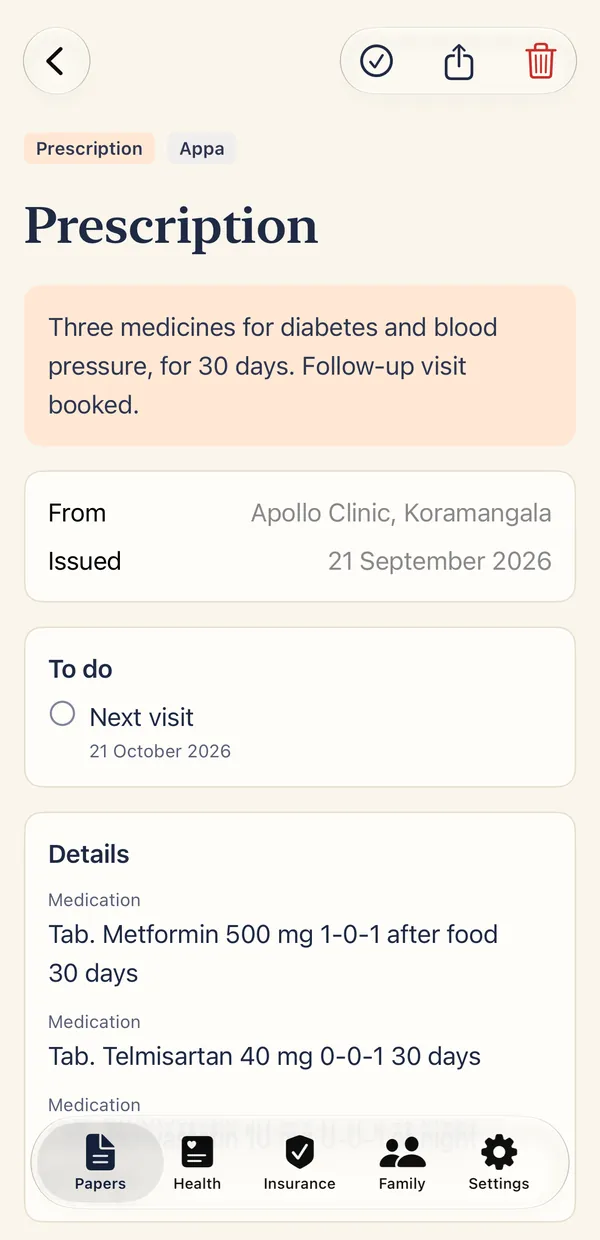This screenshot has height=1240, width=600.
Task: Open the Family people icon
Action: [x=402, y=1163]
